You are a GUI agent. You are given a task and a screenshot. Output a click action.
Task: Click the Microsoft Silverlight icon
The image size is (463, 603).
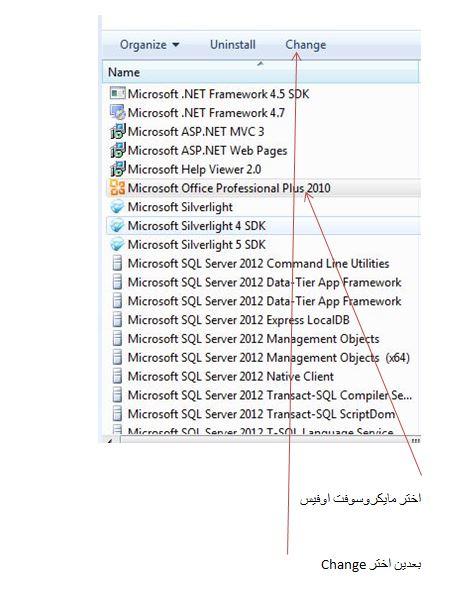pyautogui.click(x=117, y=207)
